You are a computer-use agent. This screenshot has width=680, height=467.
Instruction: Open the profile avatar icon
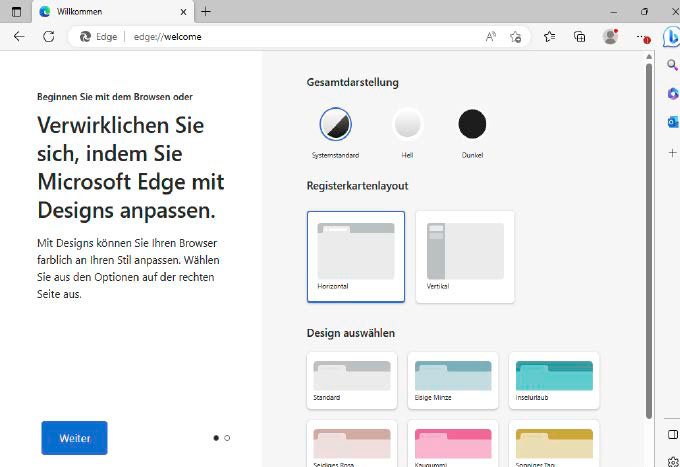[x=610, y=37]
